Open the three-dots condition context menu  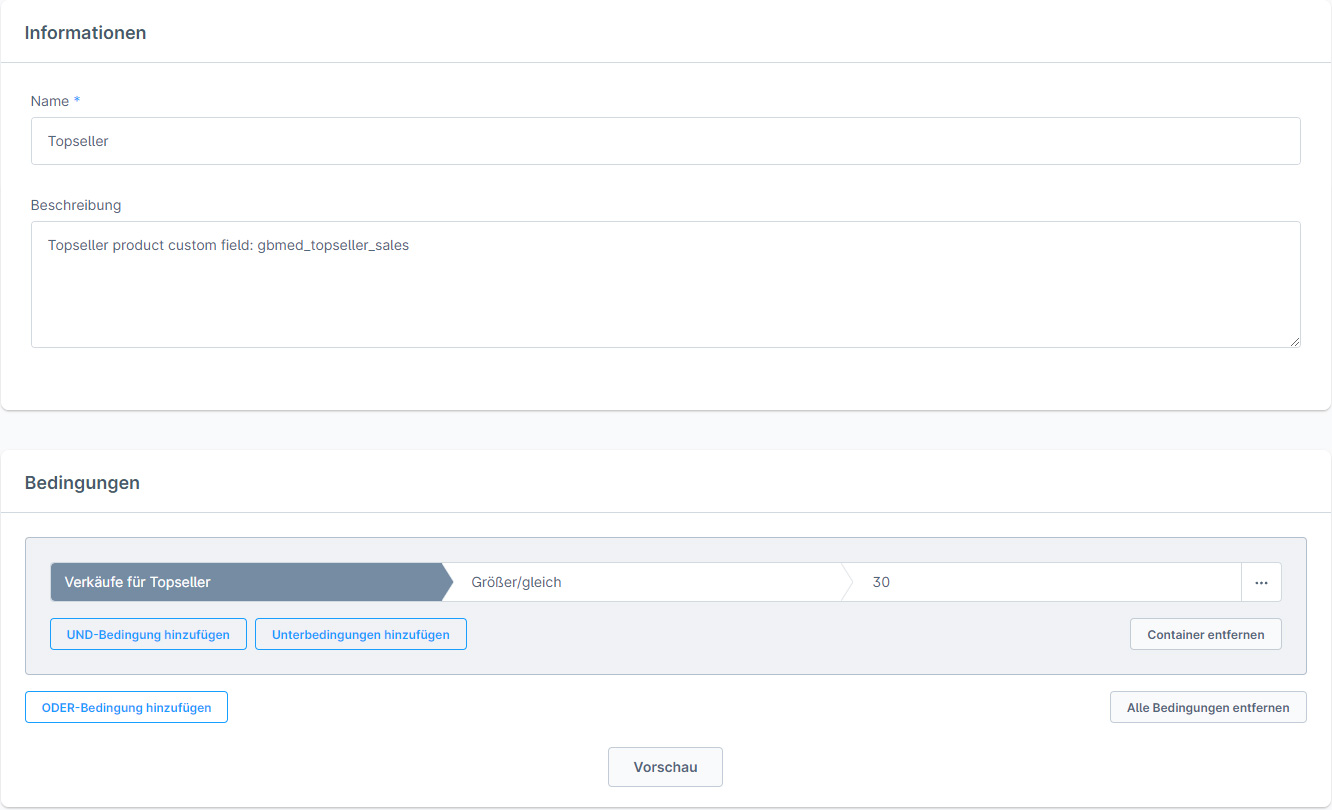[x=1261, y=582]
